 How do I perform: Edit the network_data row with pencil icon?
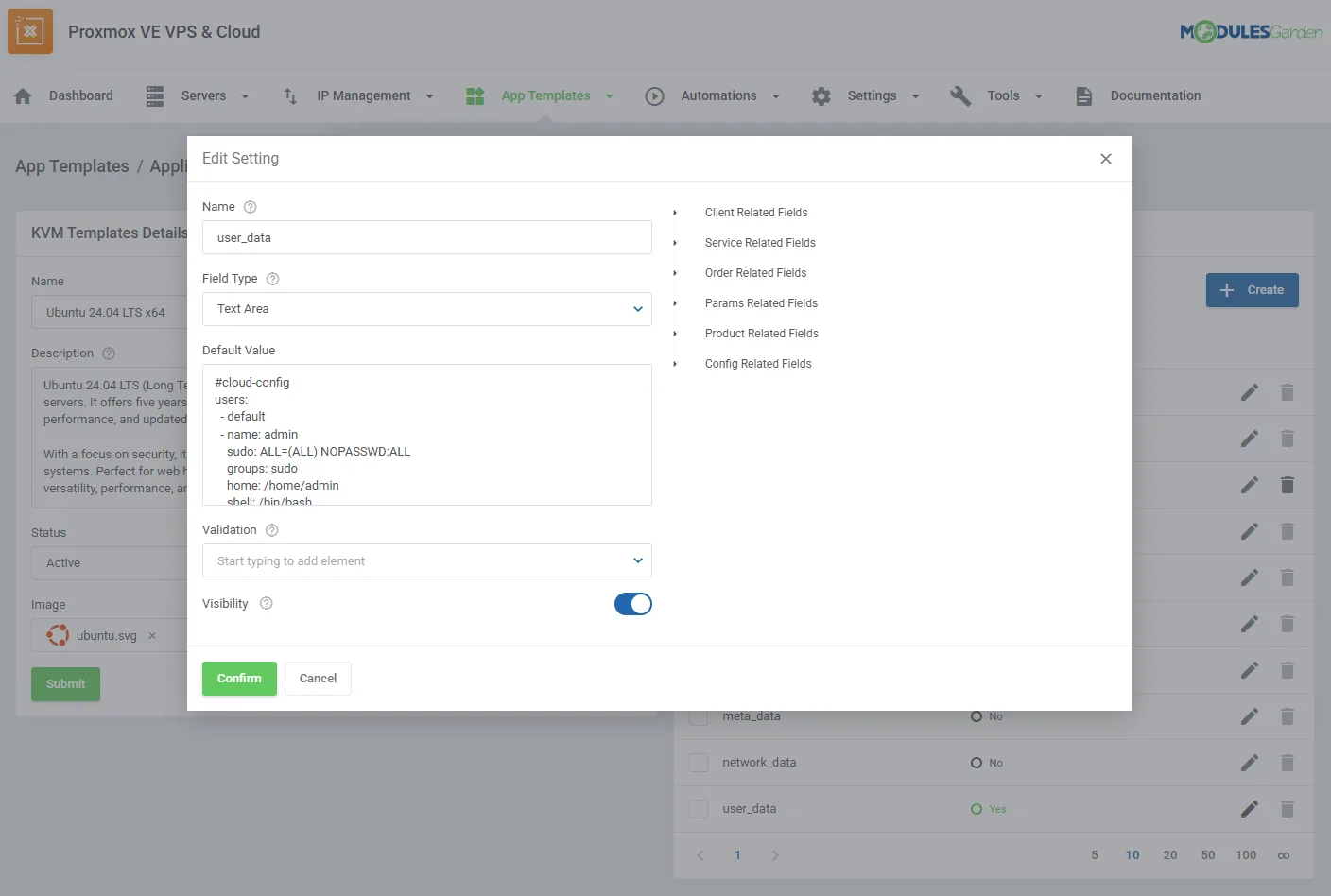[x=1250, y=763]
